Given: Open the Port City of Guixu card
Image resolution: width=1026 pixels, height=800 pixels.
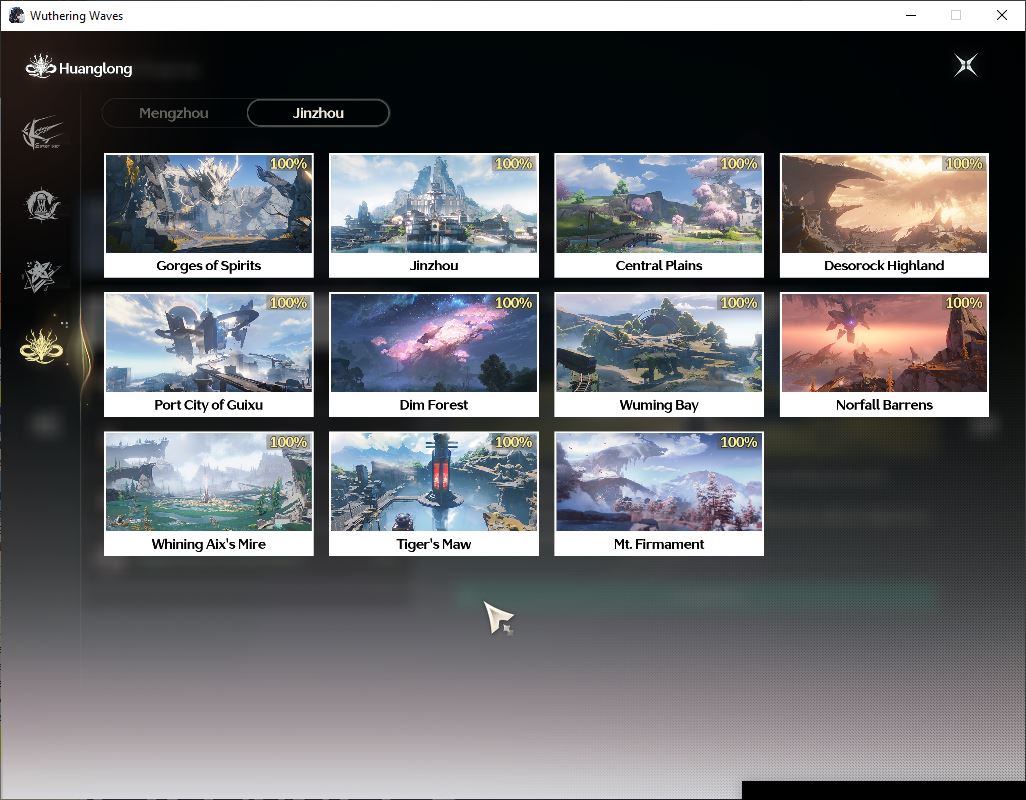Looking at the screenshot, I should click(x=209, y=355).
